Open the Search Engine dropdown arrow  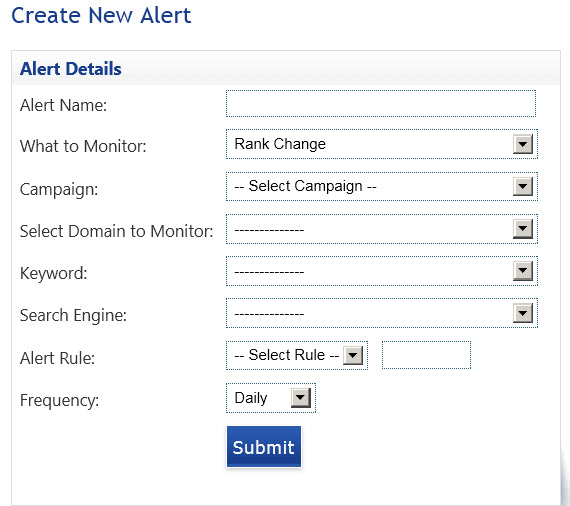523,313
